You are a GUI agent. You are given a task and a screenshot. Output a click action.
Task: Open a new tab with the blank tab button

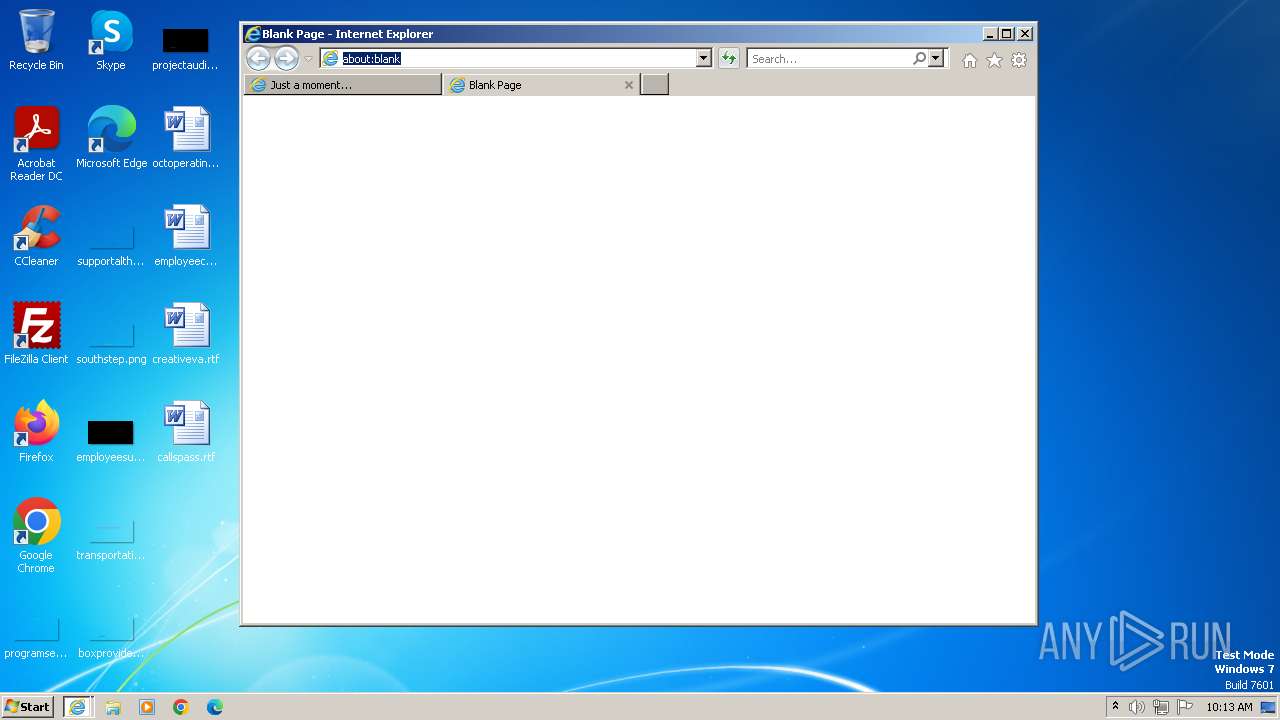(654, 85)
